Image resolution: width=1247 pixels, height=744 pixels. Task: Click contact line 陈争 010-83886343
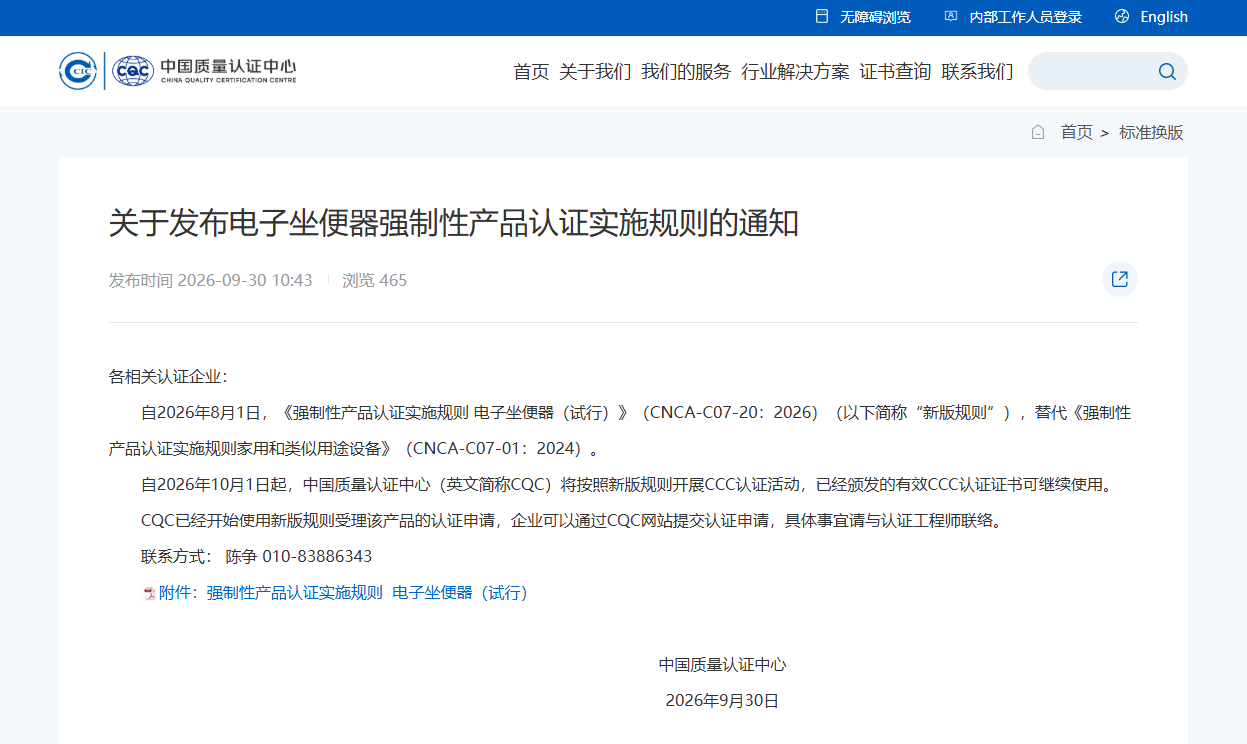click(x=256, y=556)
